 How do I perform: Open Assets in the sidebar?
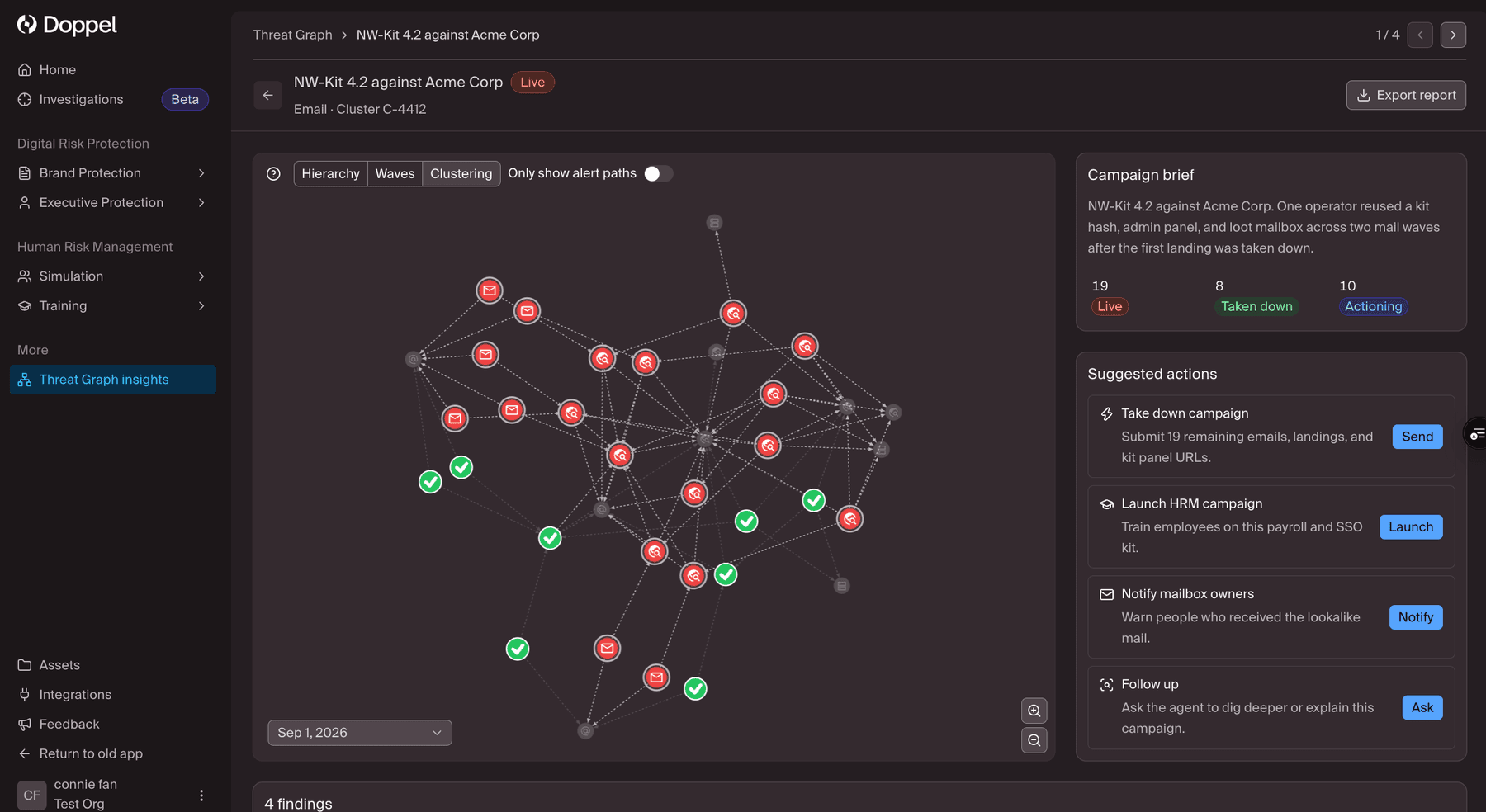tap(112, 665)
